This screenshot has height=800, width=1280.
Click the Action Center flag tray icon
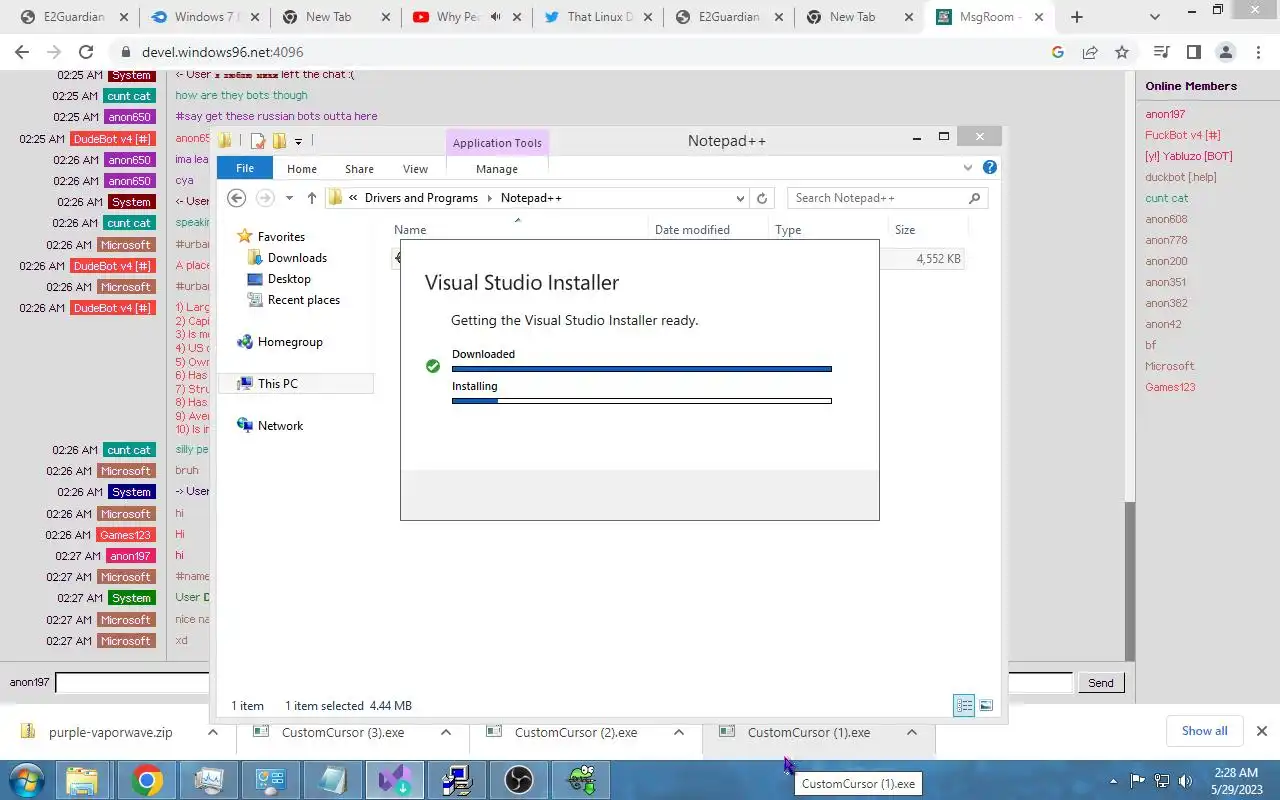point(1138,781)
